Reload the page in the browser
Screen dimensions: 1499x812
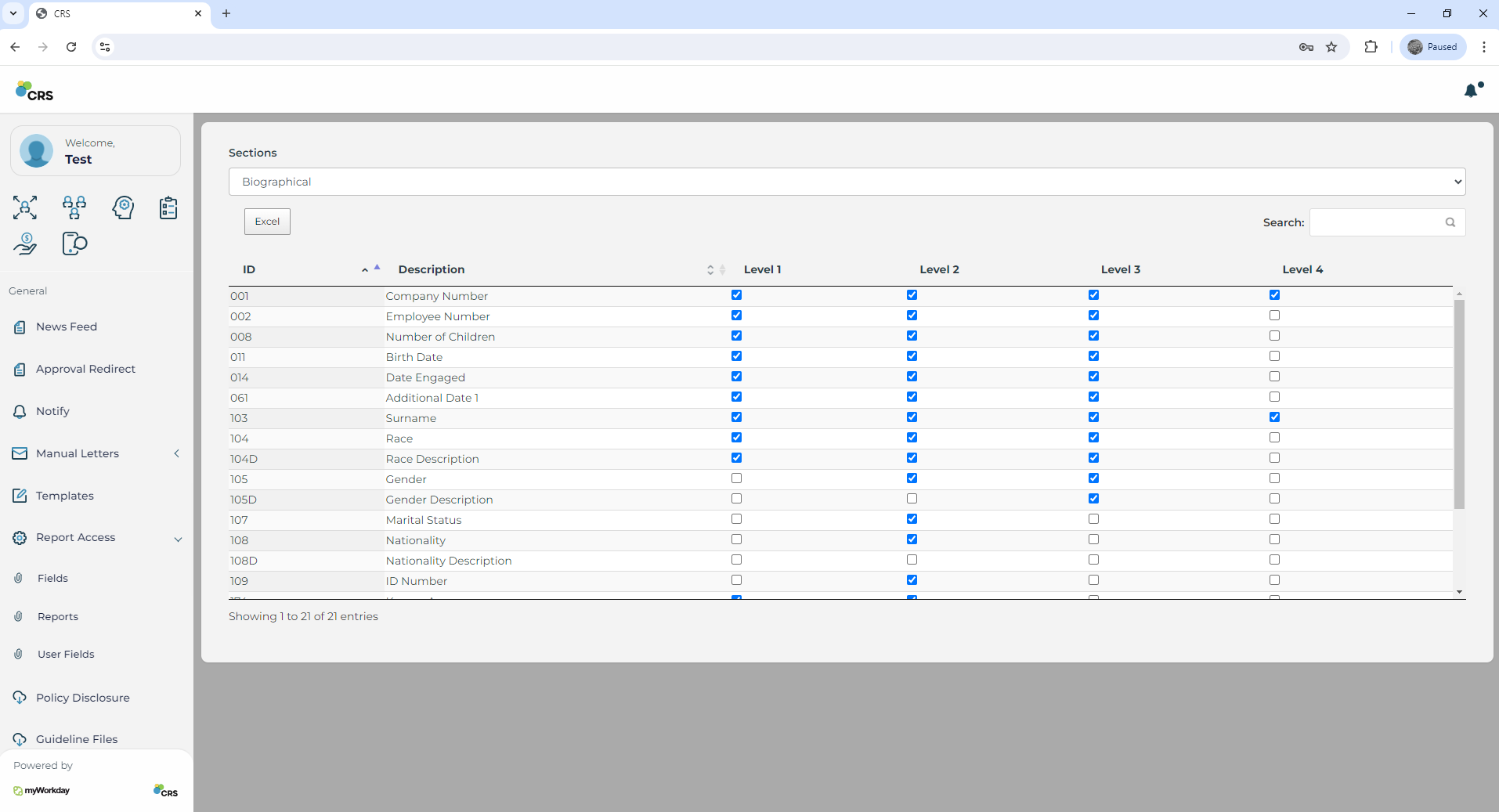tap(71, 47)
